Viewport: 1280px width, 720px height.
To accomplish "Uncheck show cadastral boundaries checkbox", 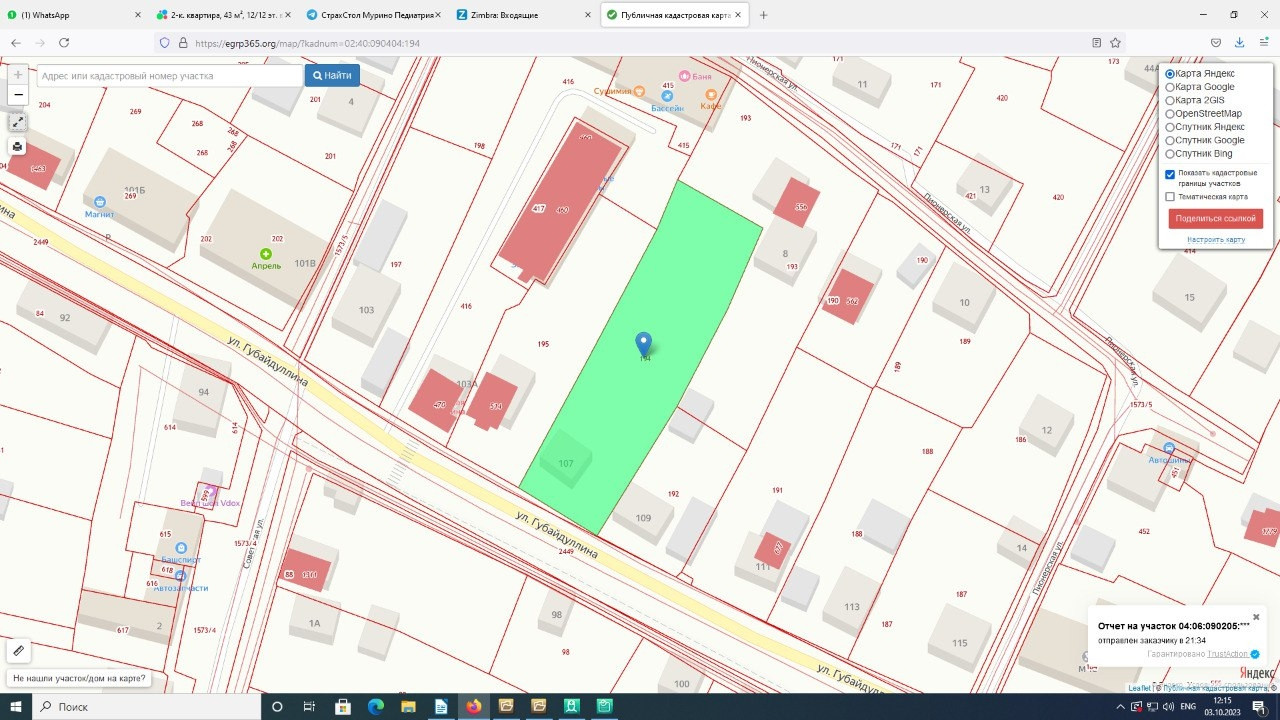I will click(1170, 174).
